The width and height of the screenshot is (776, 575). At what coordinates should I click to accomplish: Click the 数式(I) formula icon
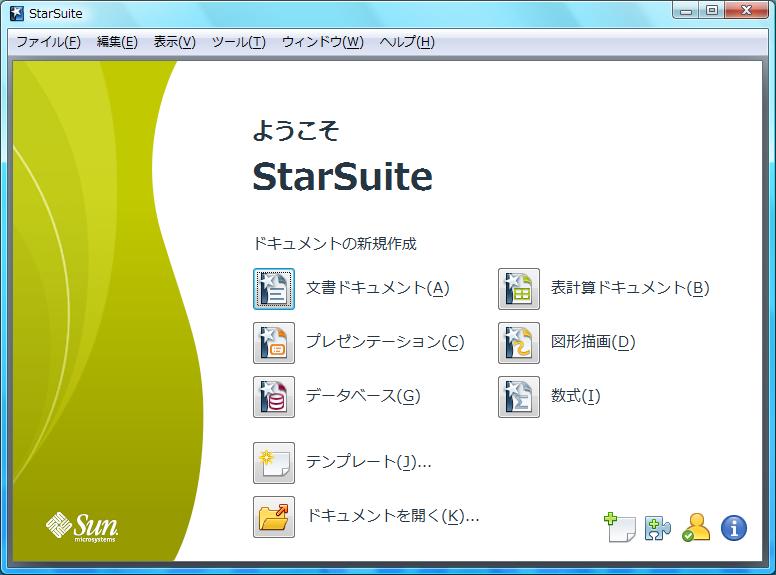(519, 397)
